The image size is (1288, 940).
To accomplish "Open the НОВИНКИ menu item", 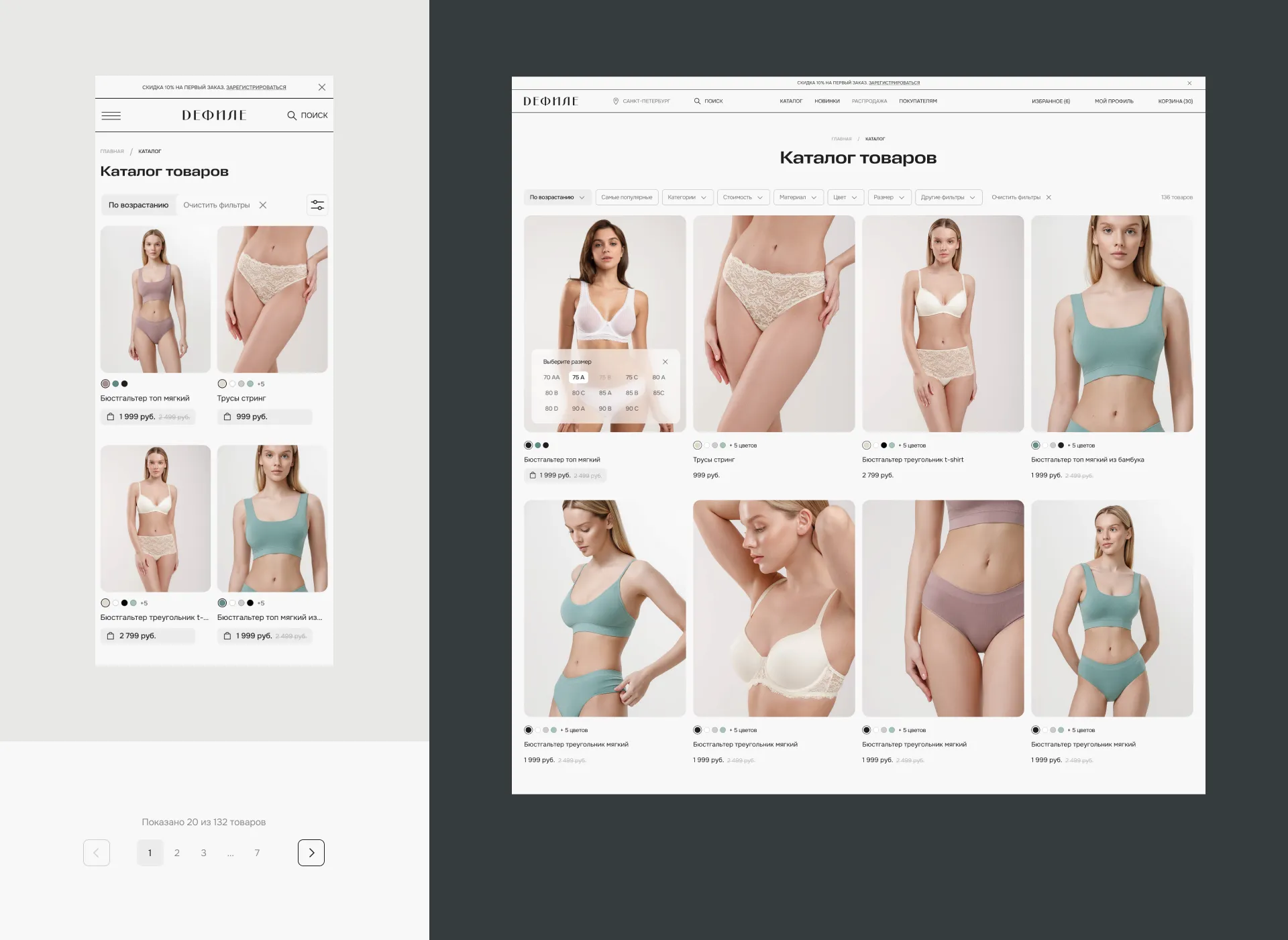I will (826, 101).
